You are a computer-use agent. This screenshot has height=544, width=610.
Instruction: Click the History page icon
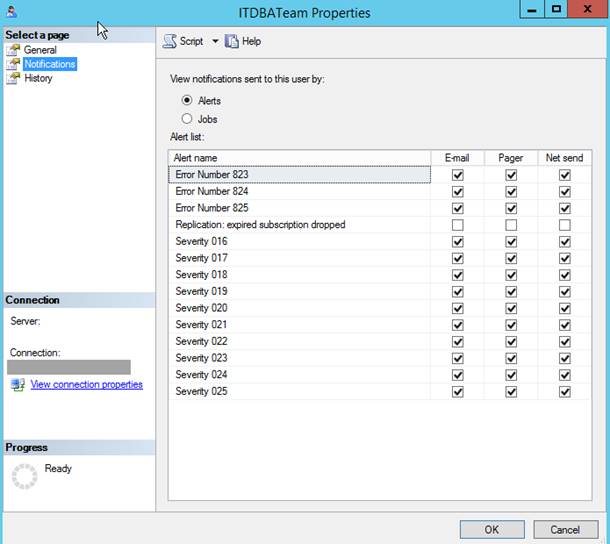[x=13, y=78]
